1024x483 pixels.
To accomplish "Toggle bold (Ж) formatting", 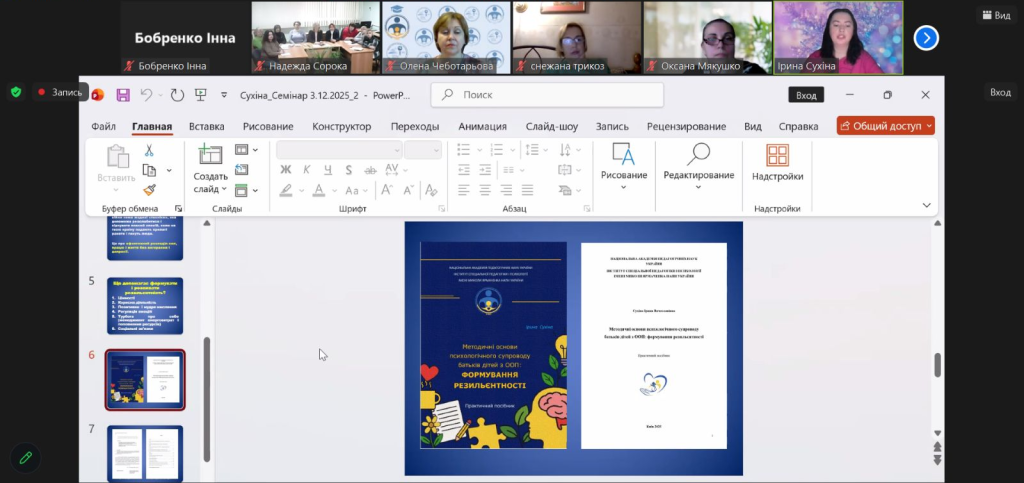I will coord(285,170).
